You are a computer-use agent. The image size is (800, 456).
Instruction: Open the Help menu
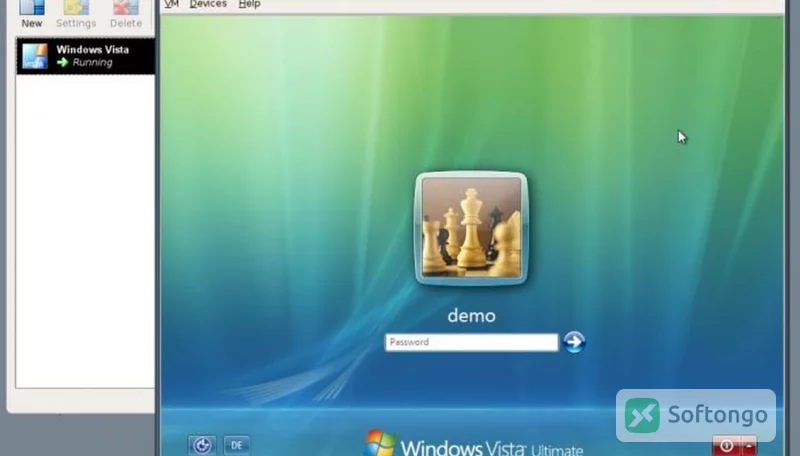pyautogui.click(x=249, y=4)
